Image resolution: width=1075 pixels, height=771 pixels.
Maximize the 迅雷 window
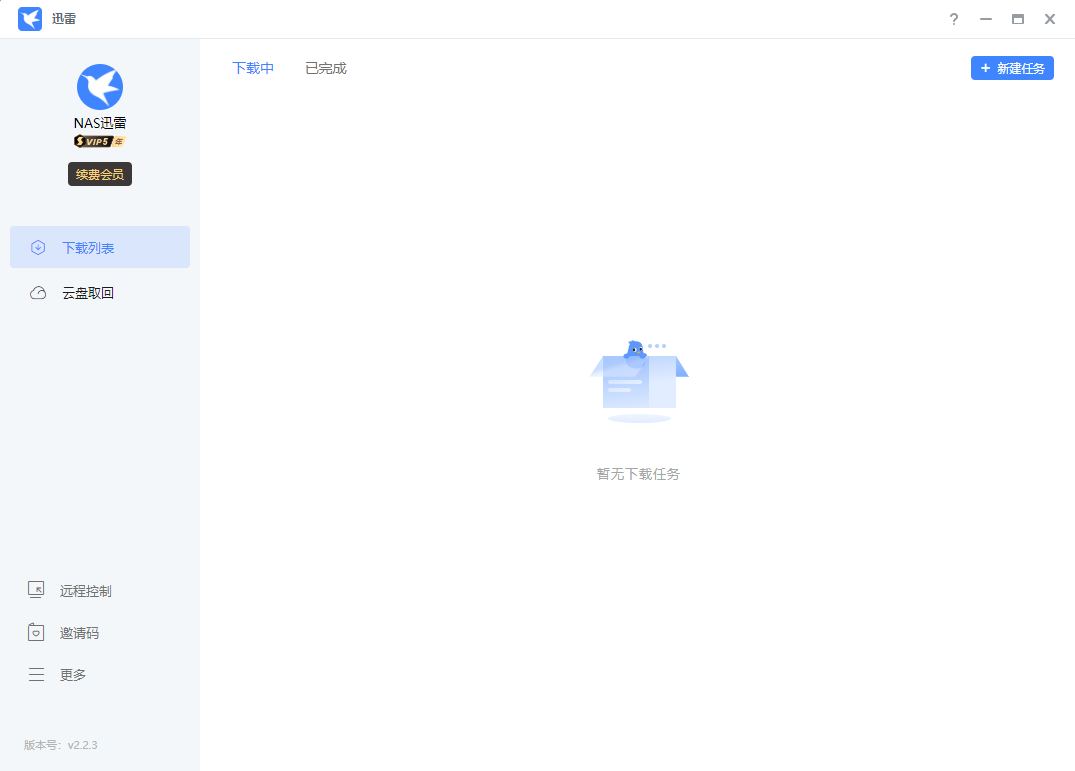pyautogui.click(x=1018, y=19)
